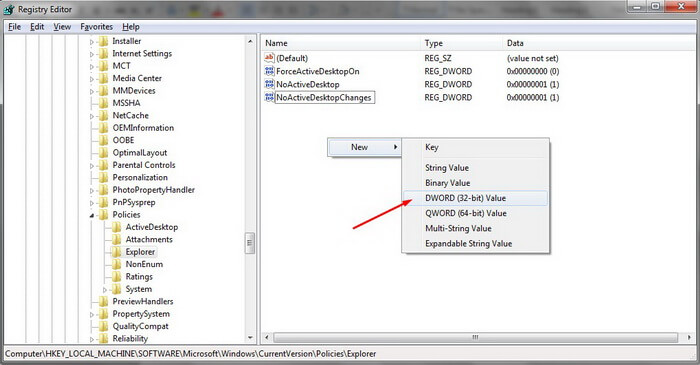
Task: Collapse the Policies tree node
Action: [x=92, y=216]
